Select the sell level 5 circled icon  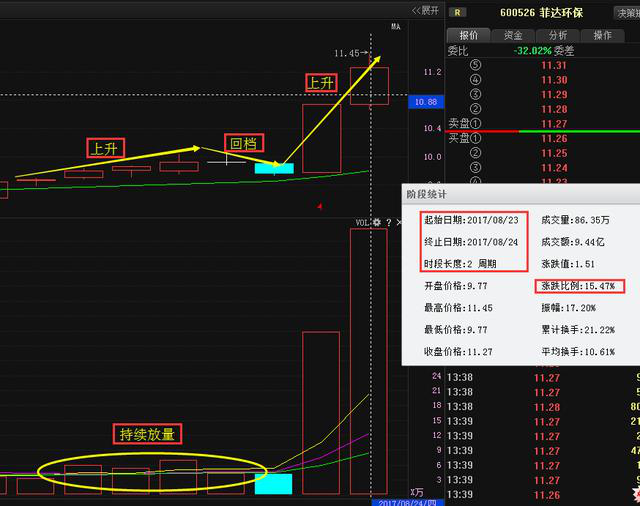point(477,66)
